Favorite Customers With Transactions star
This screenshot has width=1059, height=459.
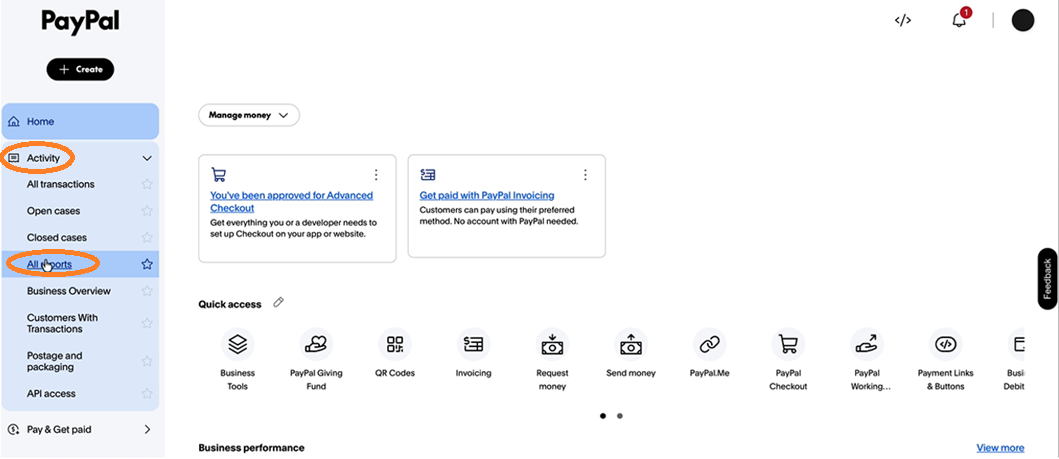click(x=147, y=323)
